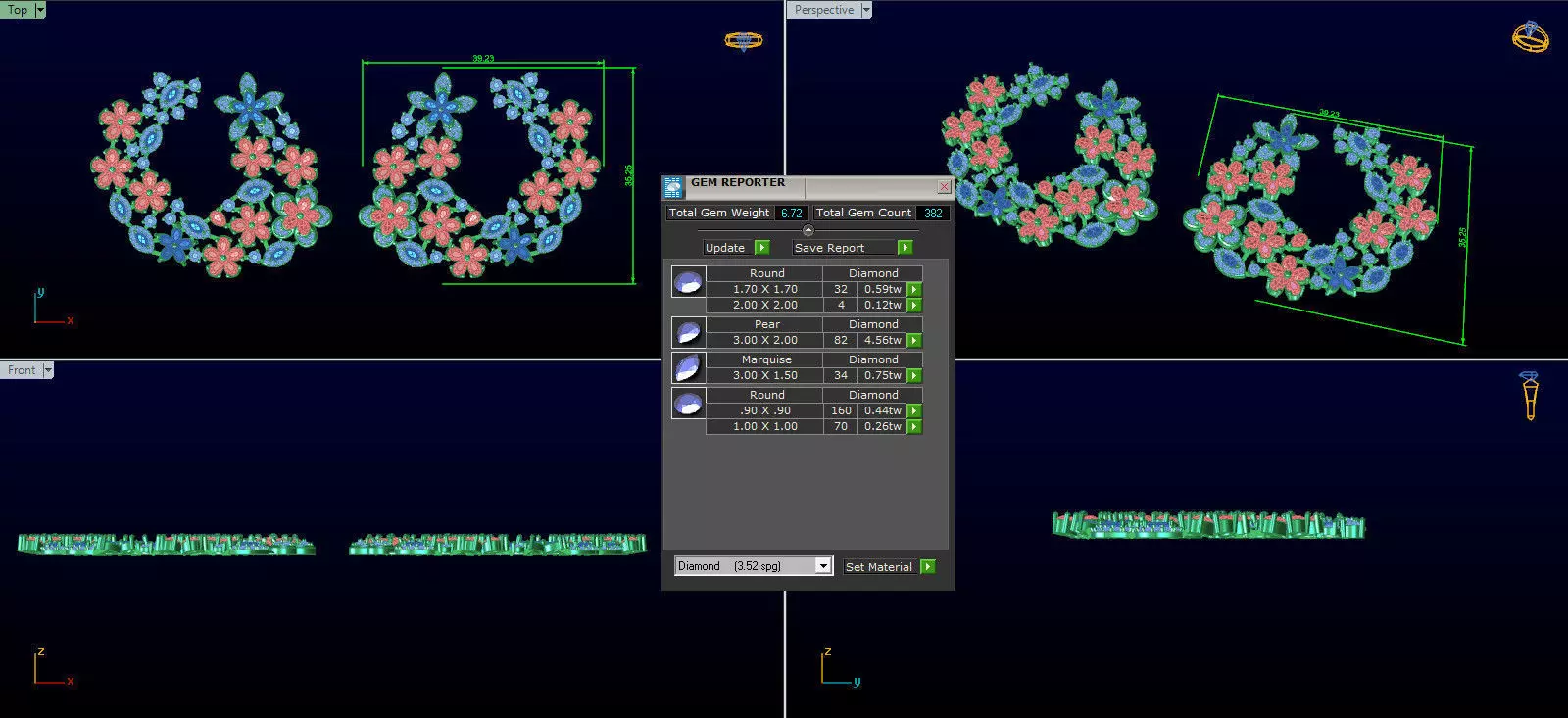This screenshot has height=718, width=1568.
Task: Click green arrow for .90 X .90 row
Action: (x=914, y=411)
